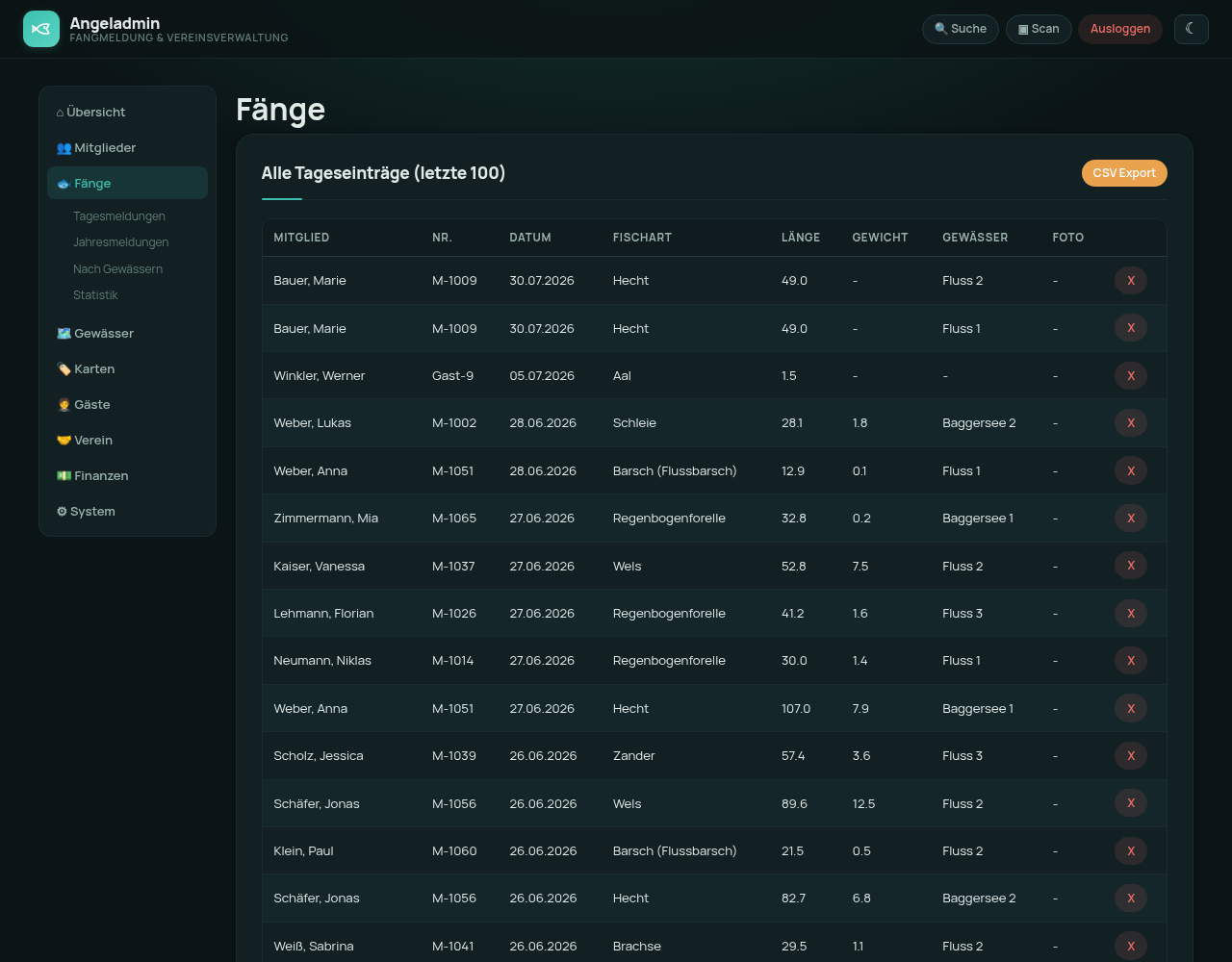Screen dimensions: 1232x962
Task: Select the Fänge sidebar item
Action: (127, 183)
